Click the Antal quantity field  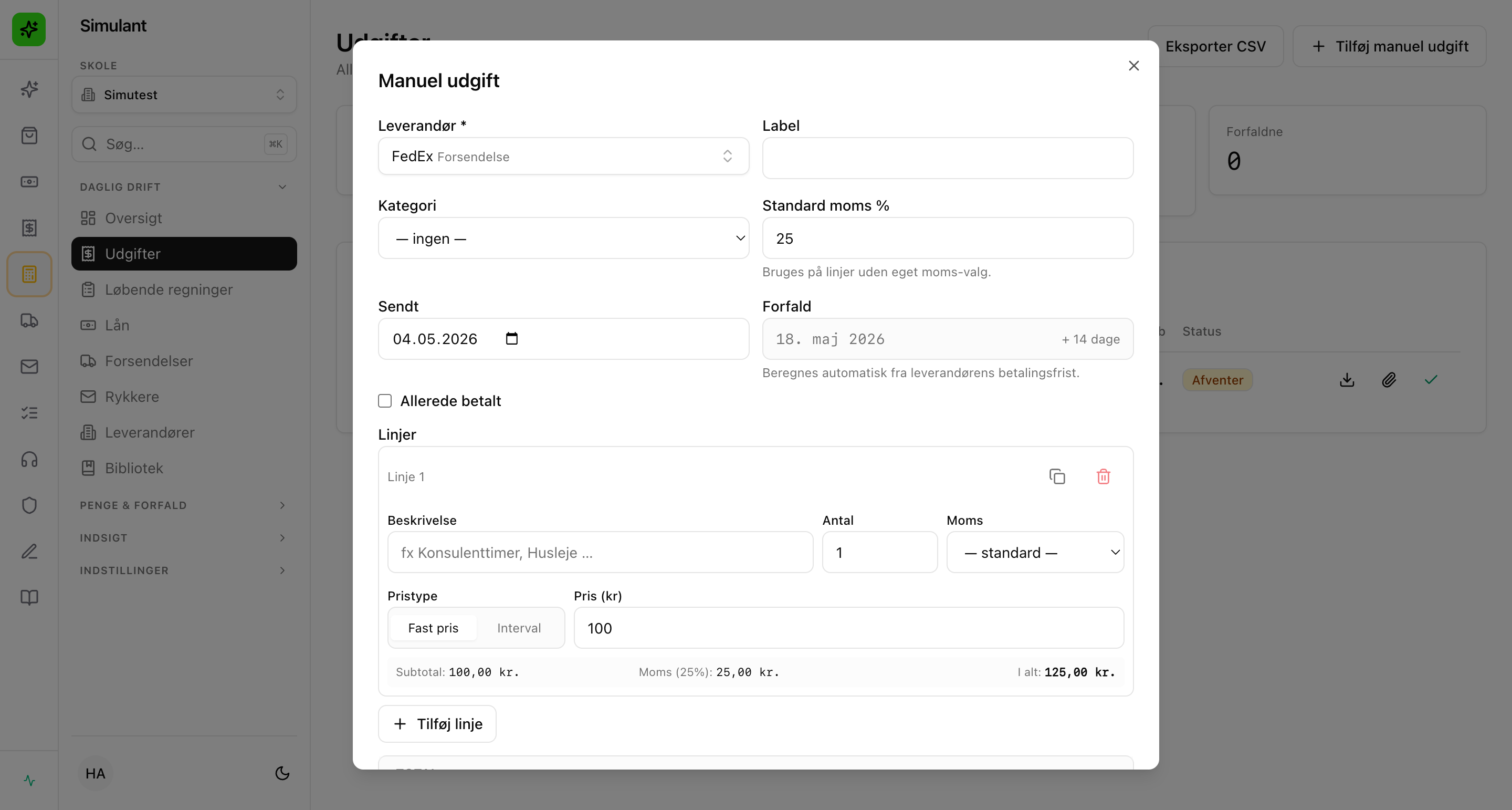(x=880, y=552)
